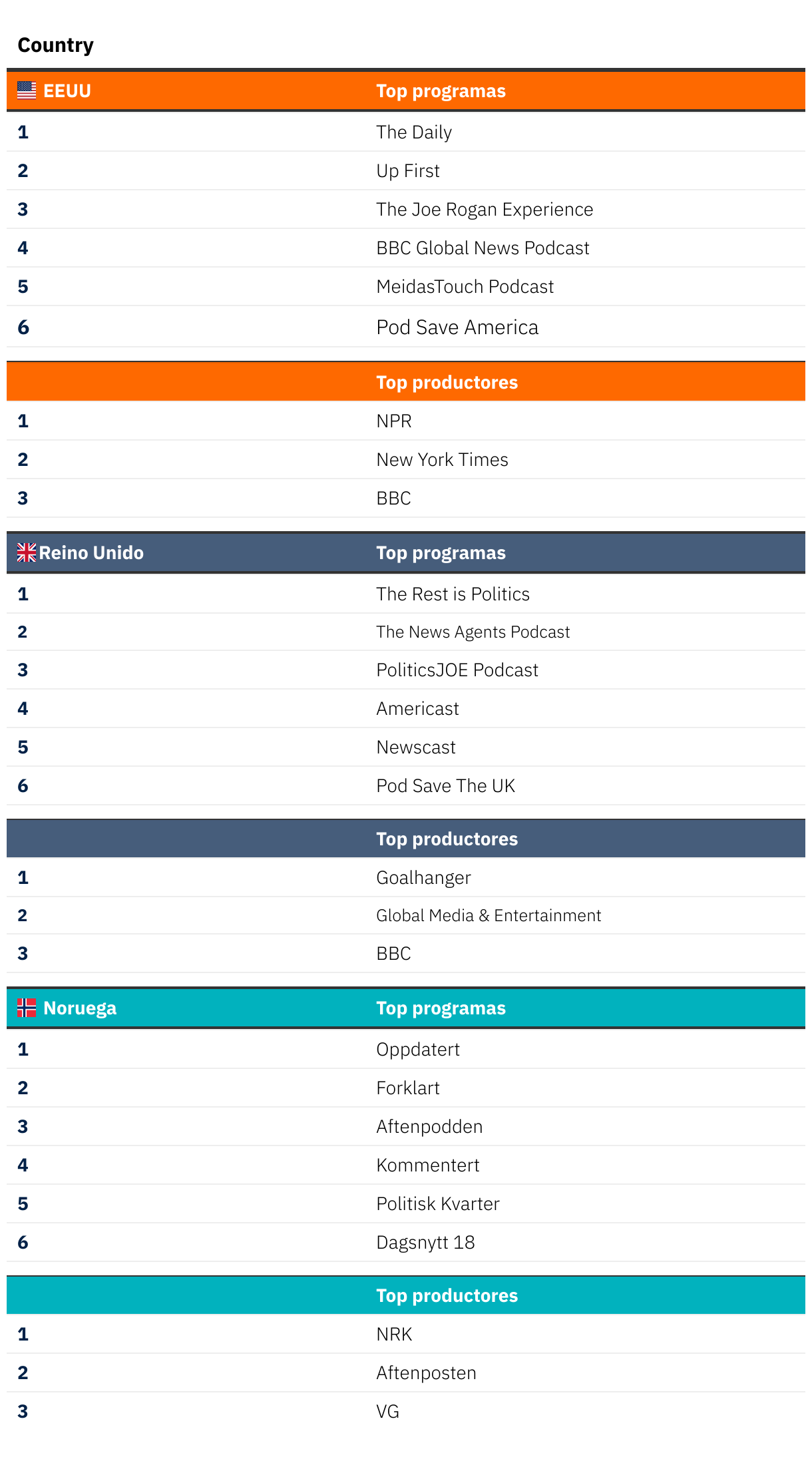Click The Rest is Politics entry
The height and width of the screenshot is (1463, 812).
(453, 594)
